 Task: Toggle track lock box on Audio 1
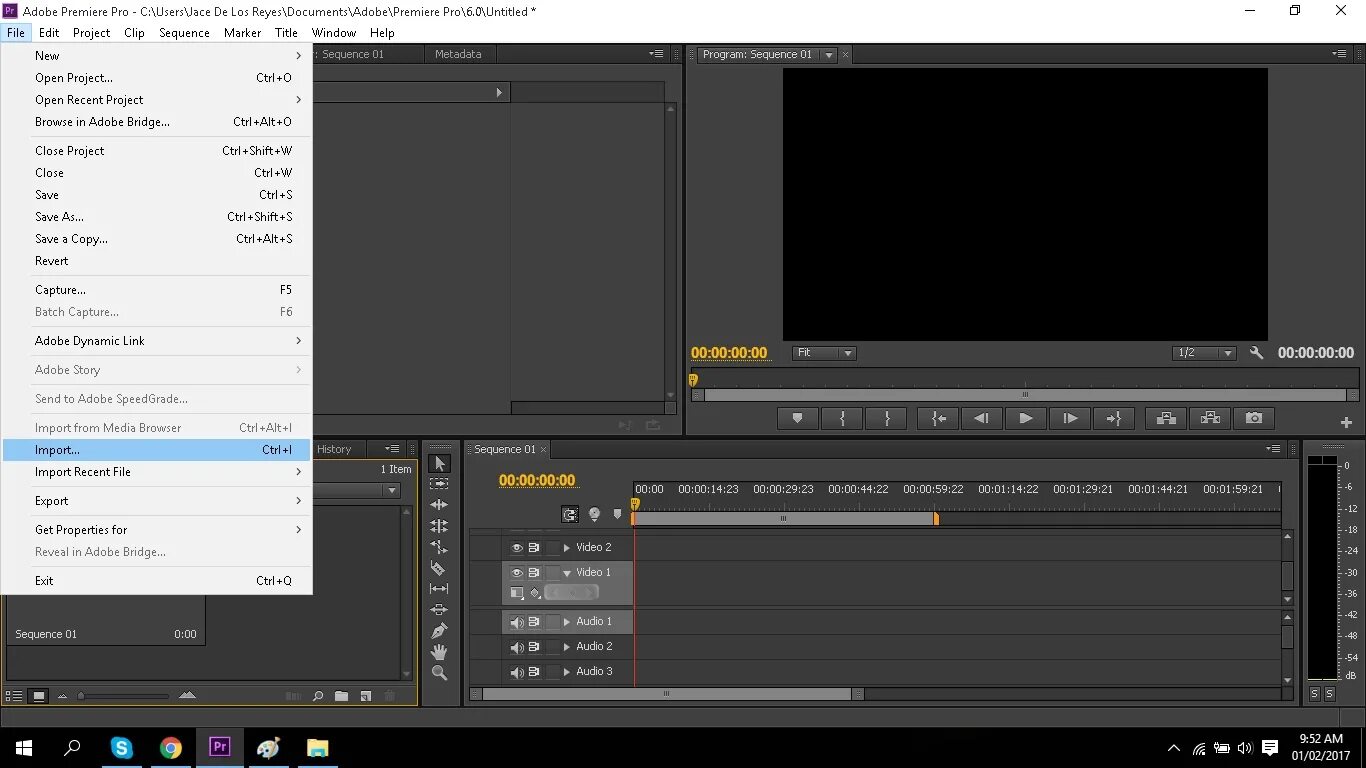(x=552, y=622)
